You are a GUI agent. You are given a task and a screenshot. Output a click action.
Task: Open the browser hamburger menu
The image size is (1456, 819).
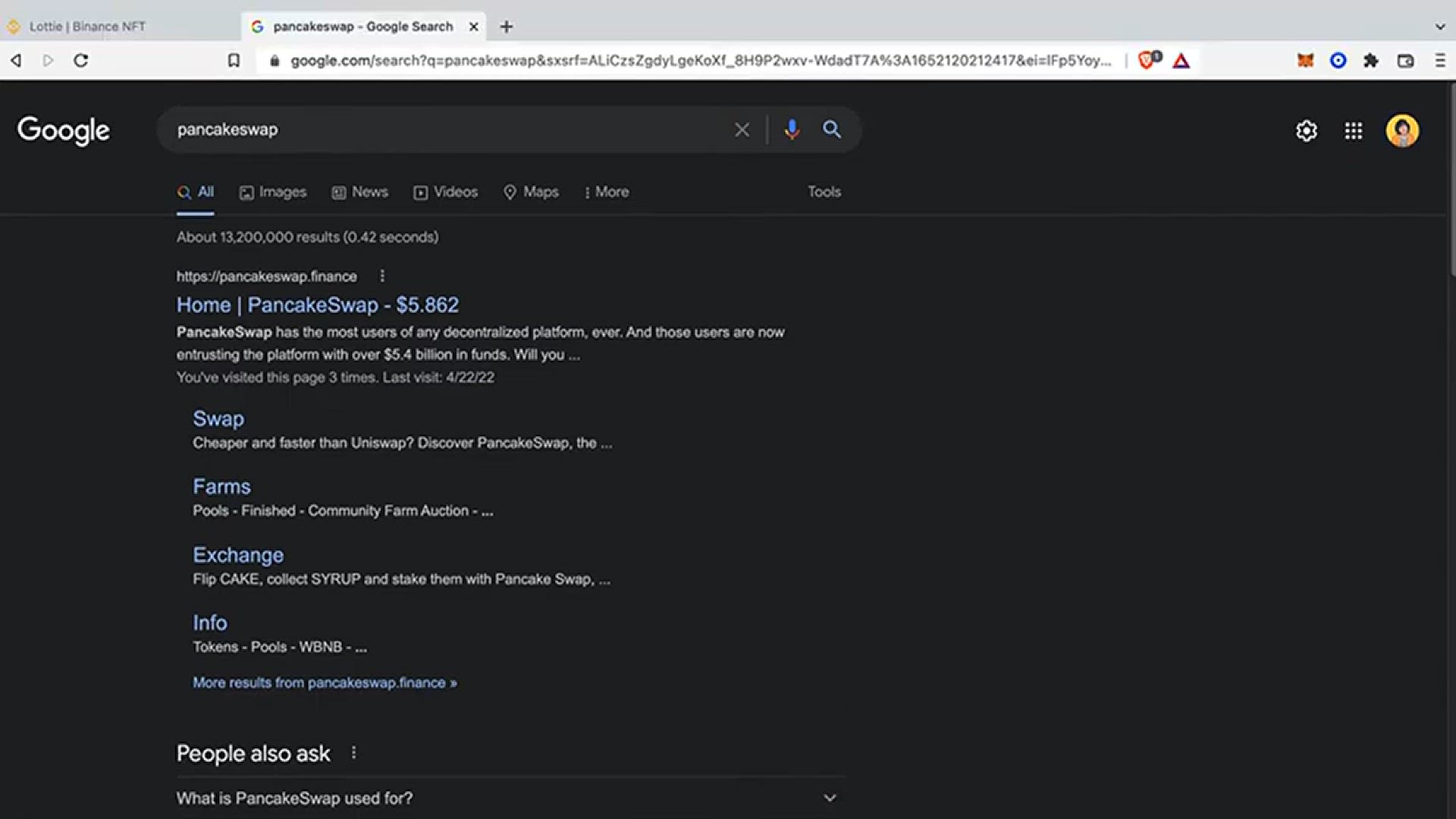(x=1440, y=61)
